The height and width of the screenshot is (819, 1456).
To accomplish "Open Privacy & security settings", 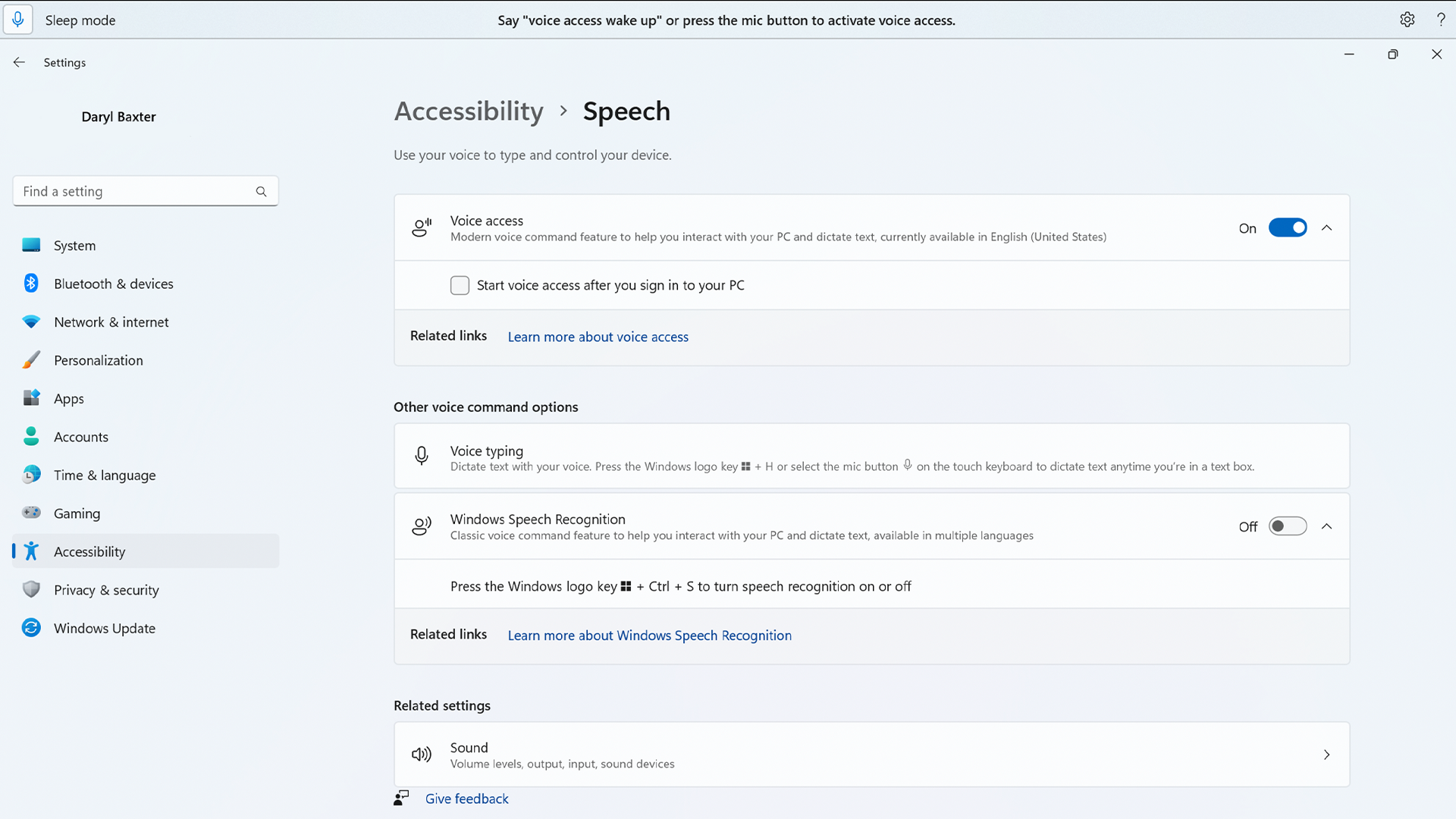I will coord(146,590).
